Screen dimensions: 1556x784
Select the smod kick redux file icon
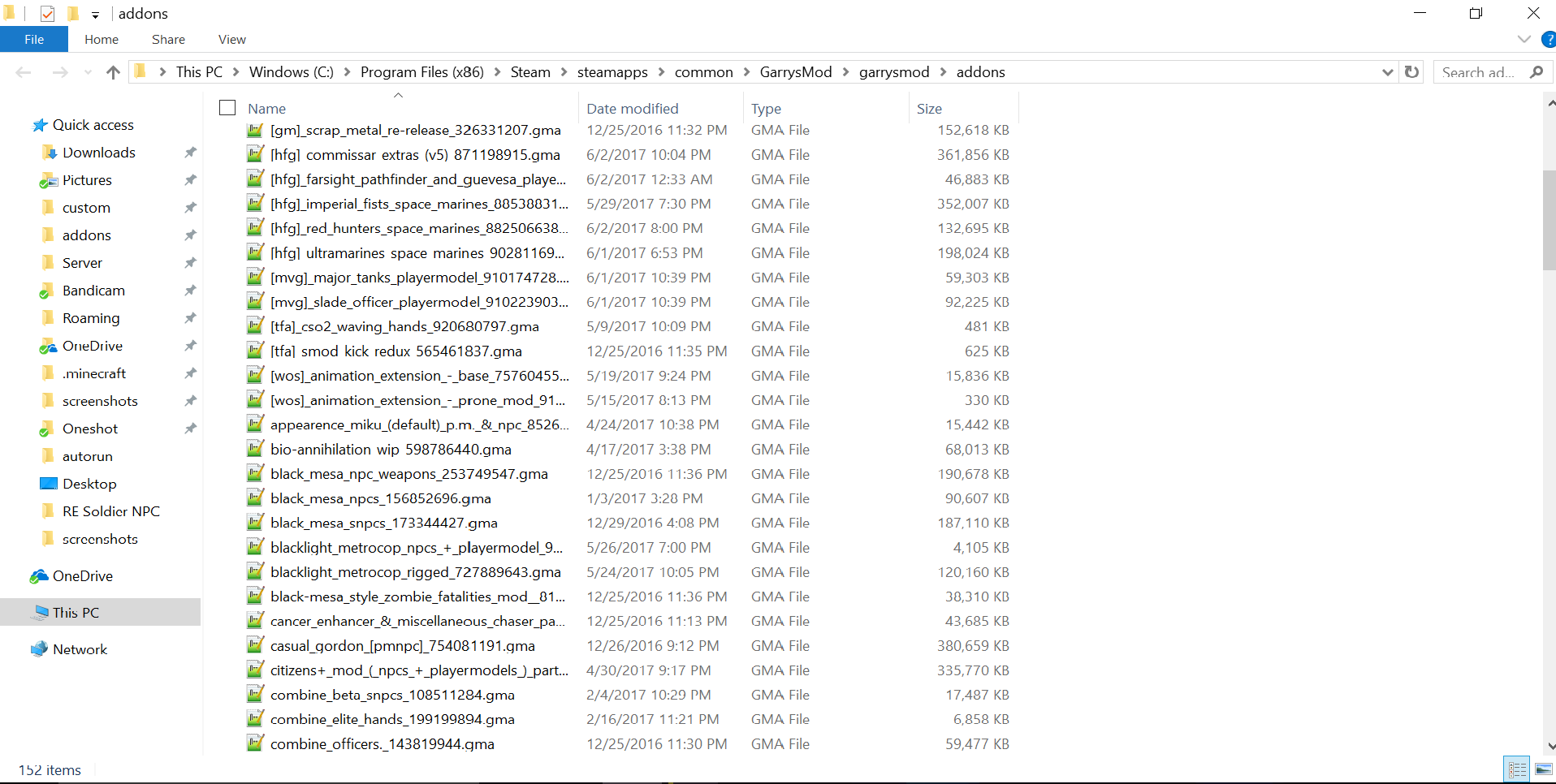[255, 351]
